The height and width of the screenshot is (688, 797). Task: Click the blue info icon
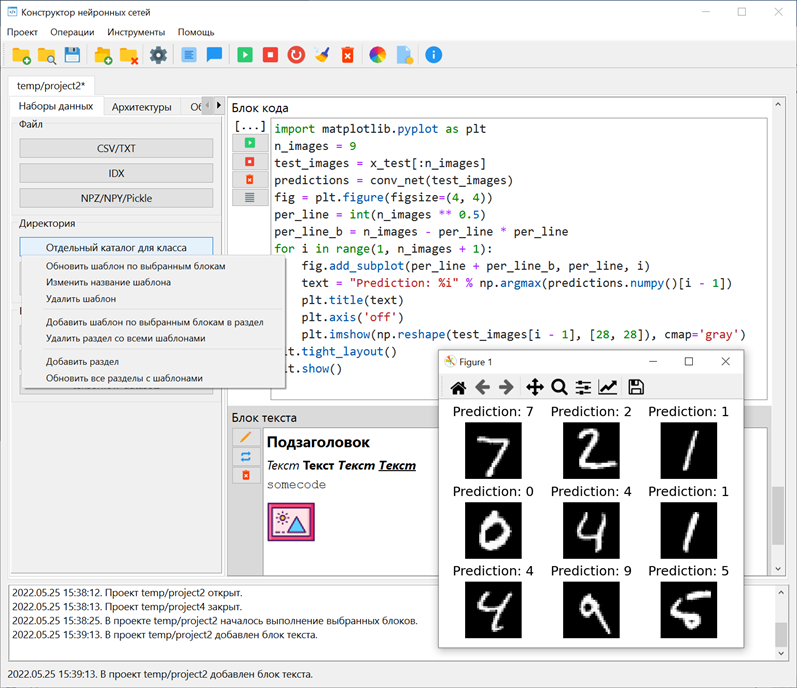434,55
